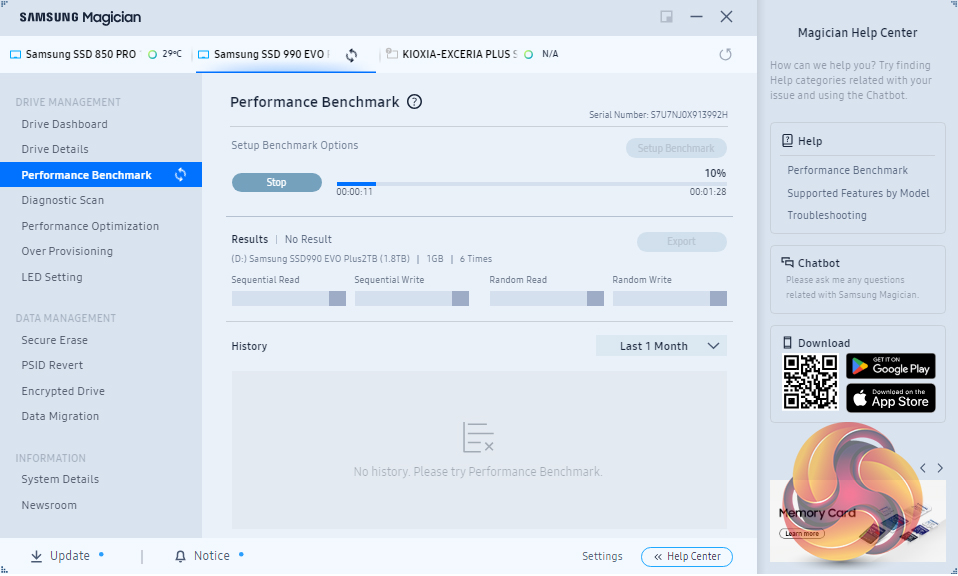
Task: Click the next arrow above Memory Card banner
Action: [940, 468]
